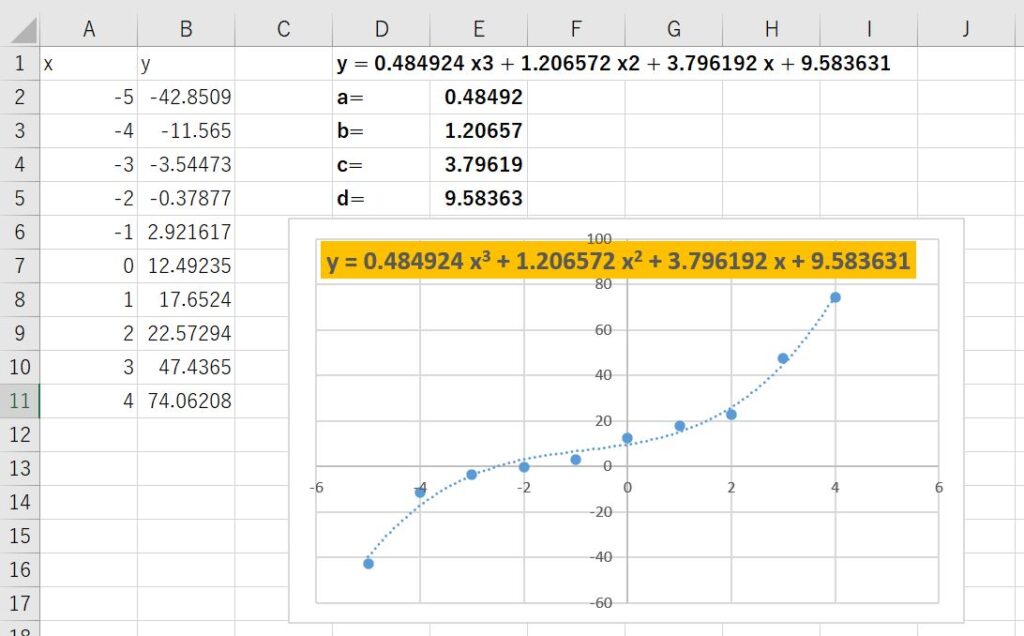Select column C header
Image resolution: width=1024 pixels, height=636 pixels.
coord(283,29)
